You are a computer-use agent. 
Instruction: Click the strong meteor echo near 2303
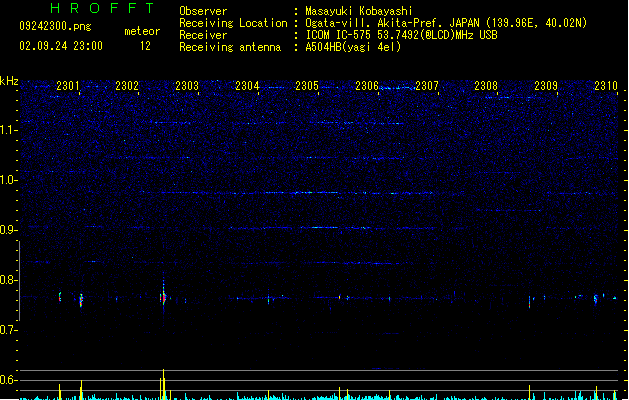163,298
